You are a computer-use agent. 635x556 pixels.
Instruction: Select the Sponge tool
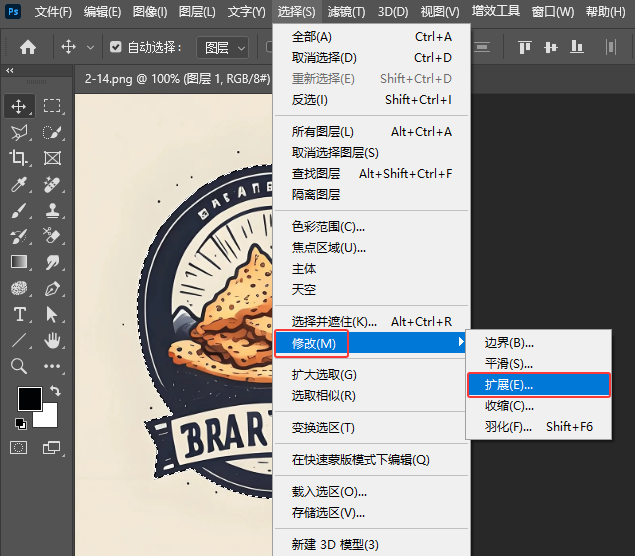19,288
